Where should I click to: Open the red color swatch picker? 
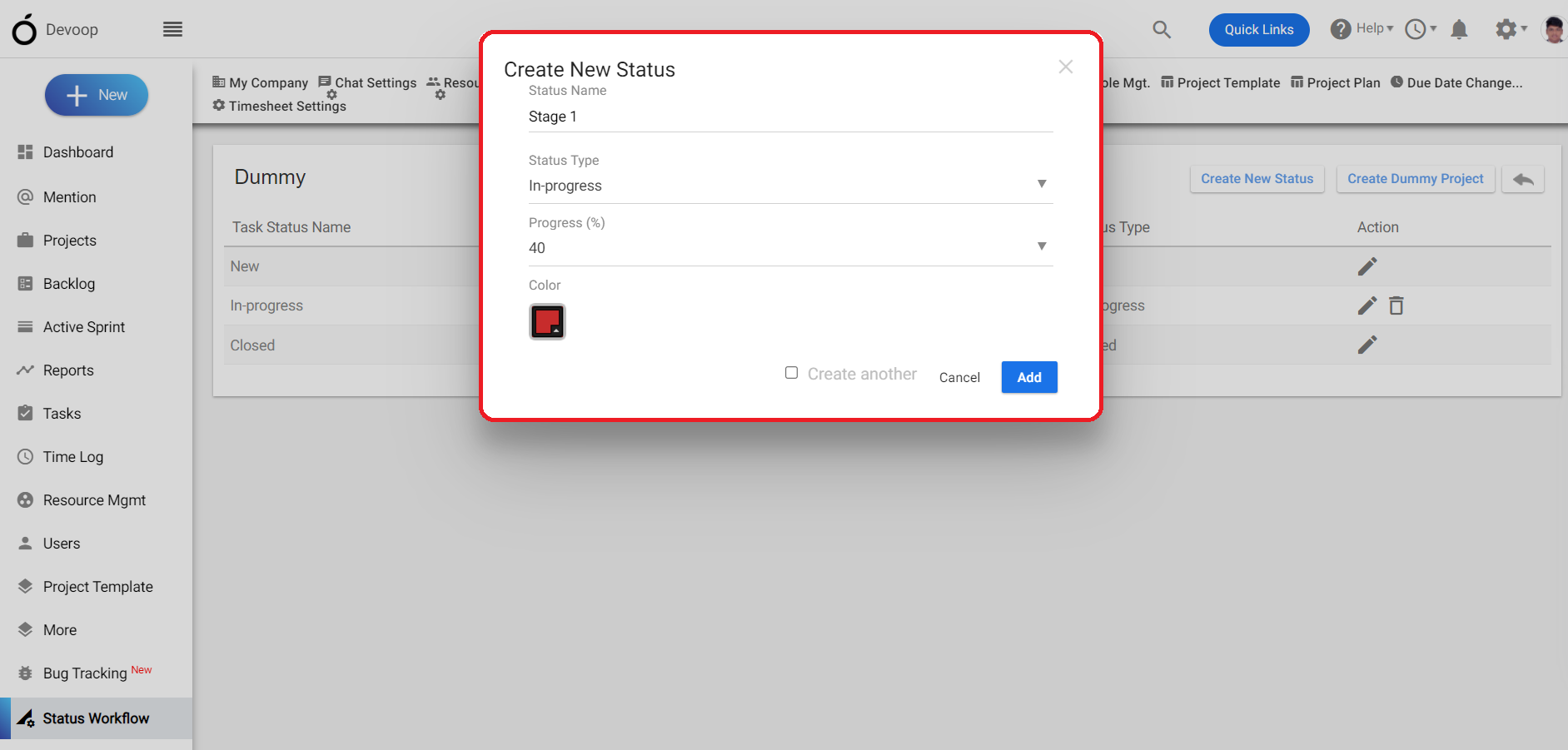coord(547,321)
